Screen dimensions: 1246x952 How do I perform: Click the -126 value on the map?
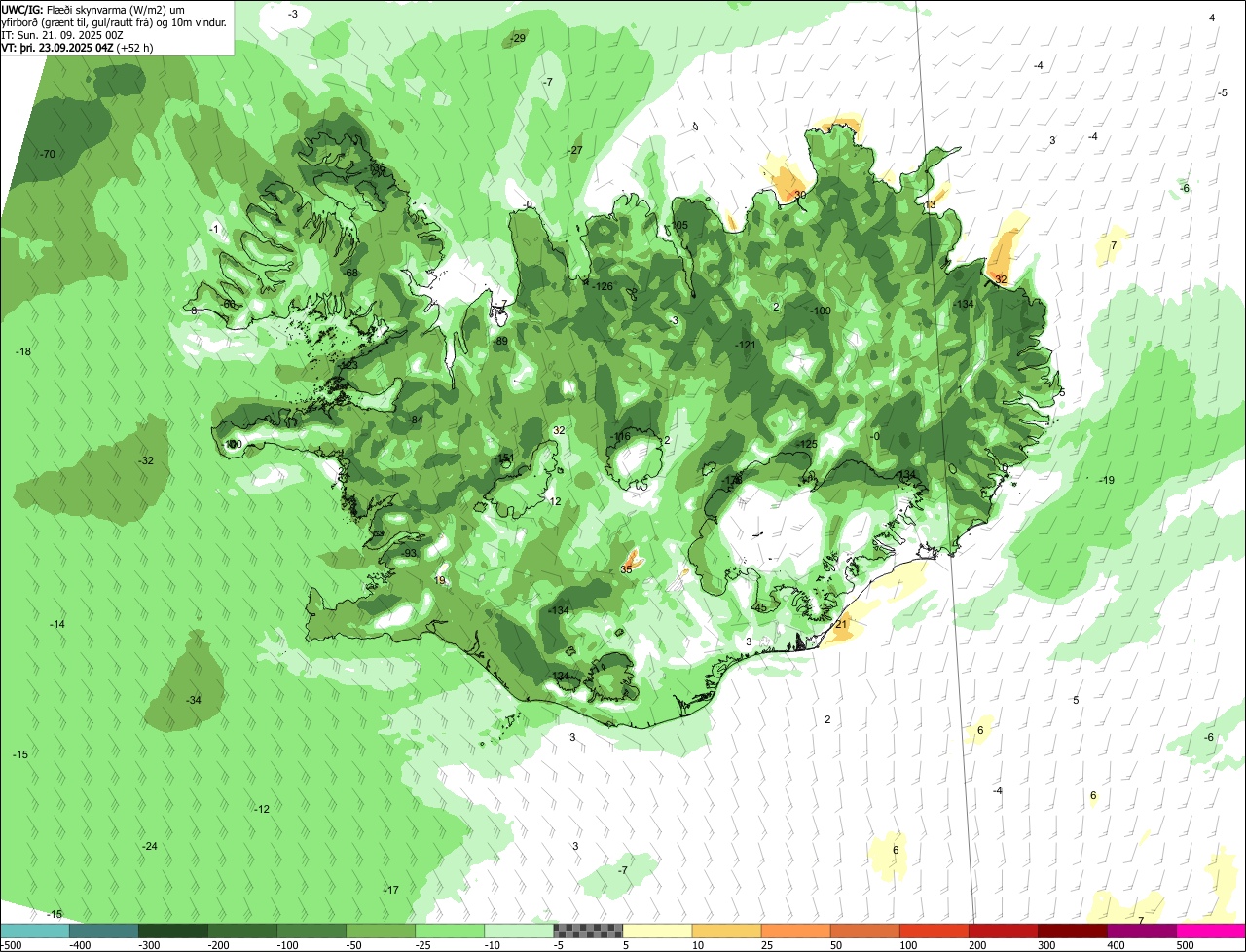(x=603, y=286)
